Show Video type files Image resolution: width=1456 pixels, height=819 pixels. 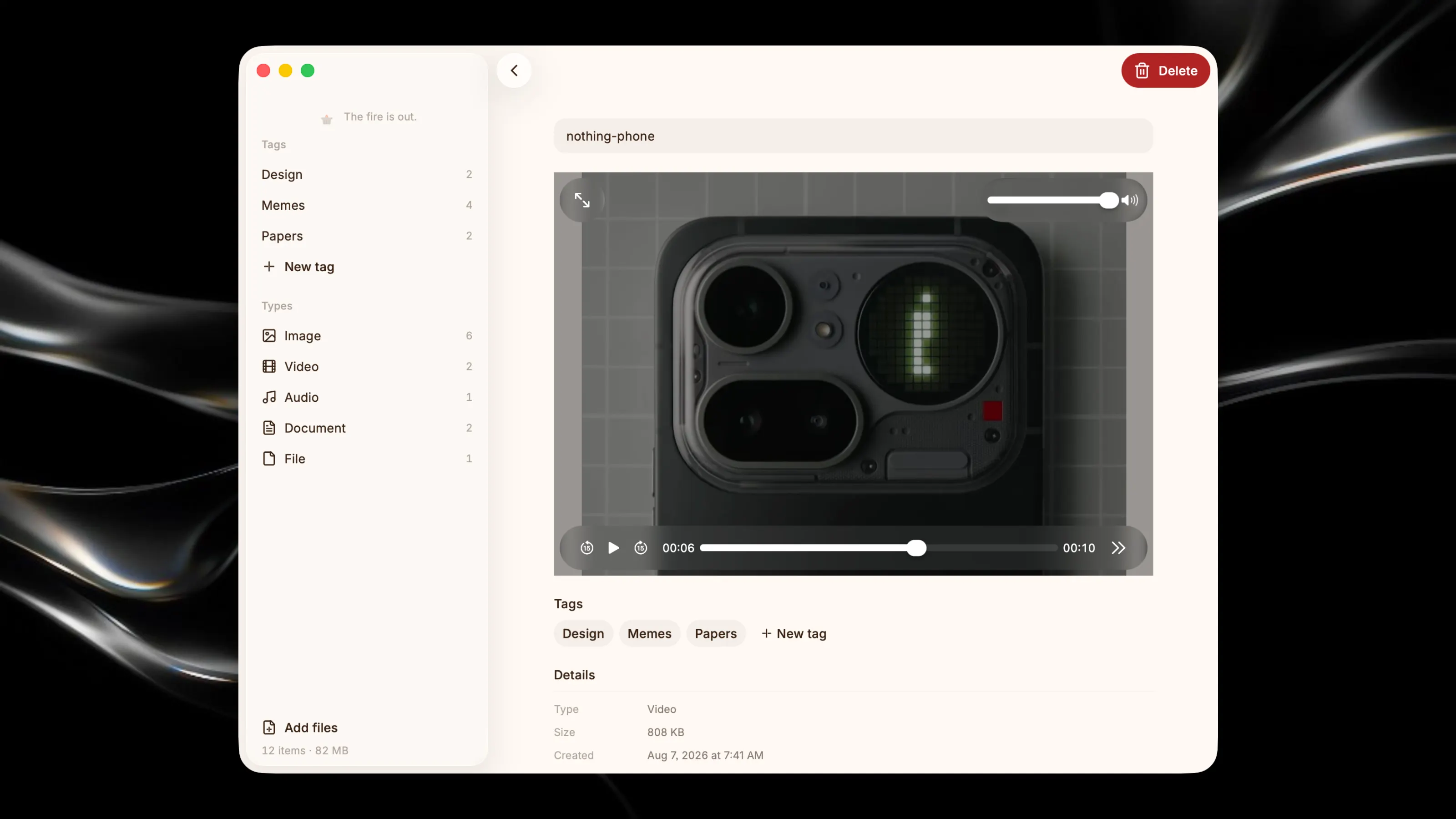click(366, 366)
